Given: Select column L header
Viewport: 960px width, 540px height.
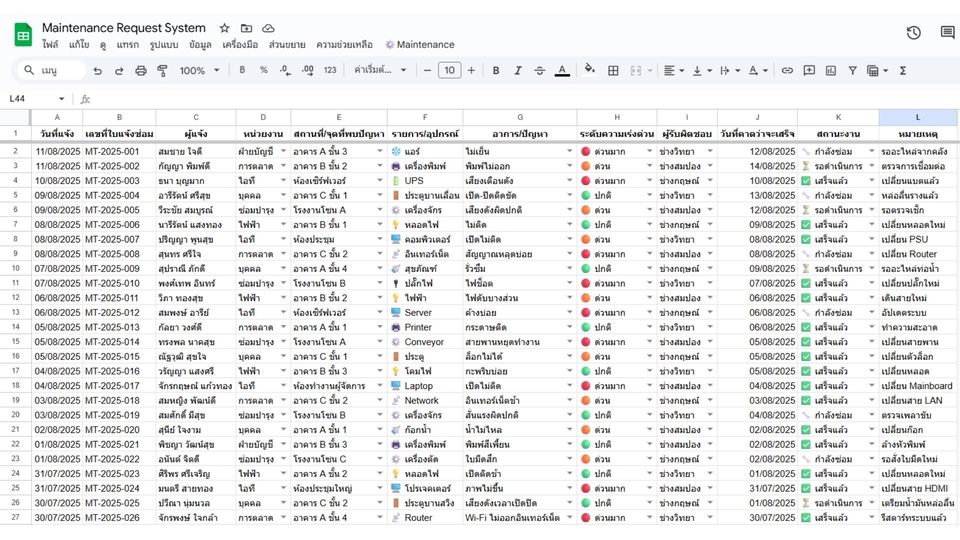Looking at the screenshot, I should point(918,117).
